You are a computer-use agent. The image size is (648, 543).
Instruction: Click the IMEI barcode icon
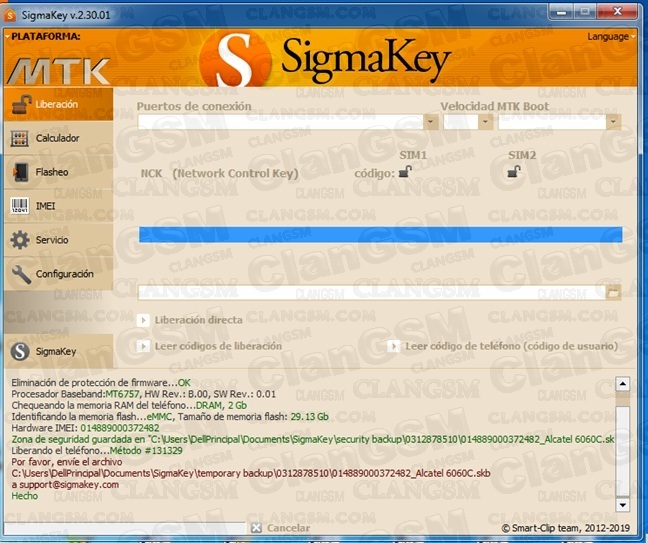pos(19,206)
